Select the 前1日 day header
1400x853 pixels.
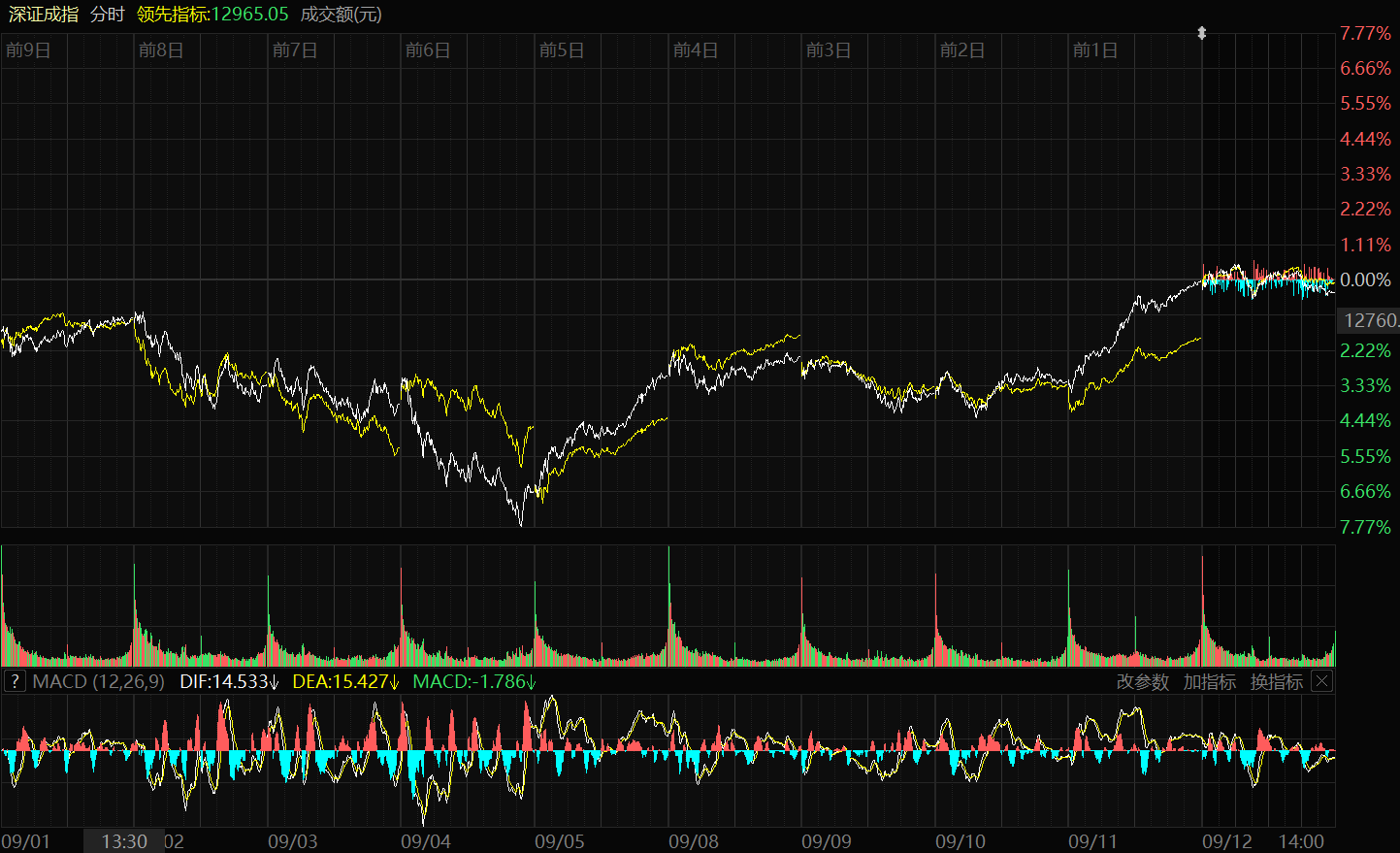[x=1095, y=50]
